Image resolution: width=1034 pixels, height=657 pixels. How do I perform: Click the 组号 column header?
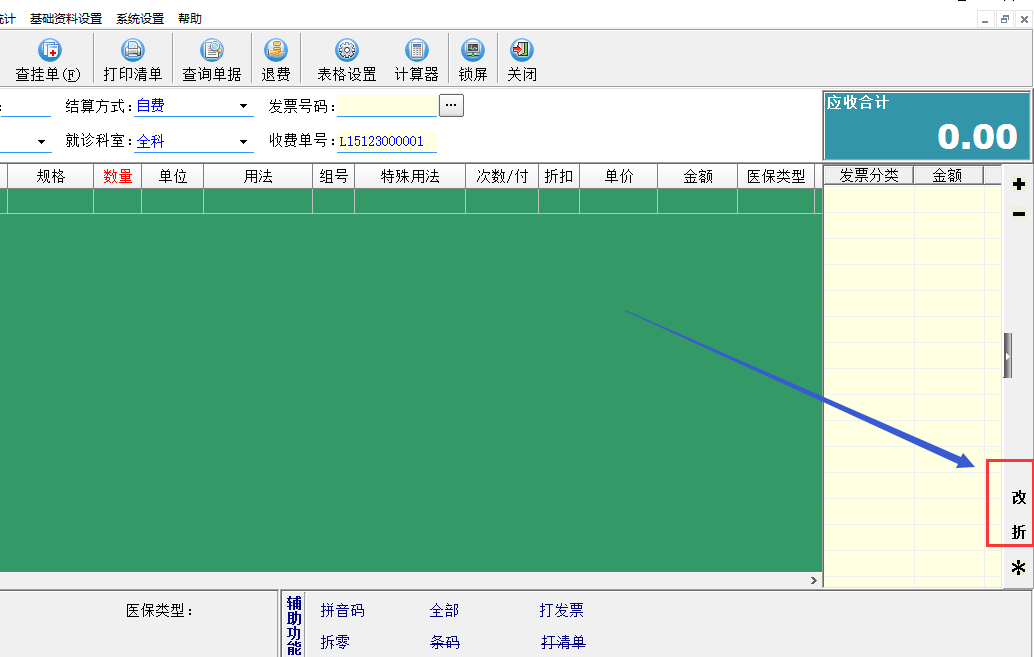tap(334, 176)
